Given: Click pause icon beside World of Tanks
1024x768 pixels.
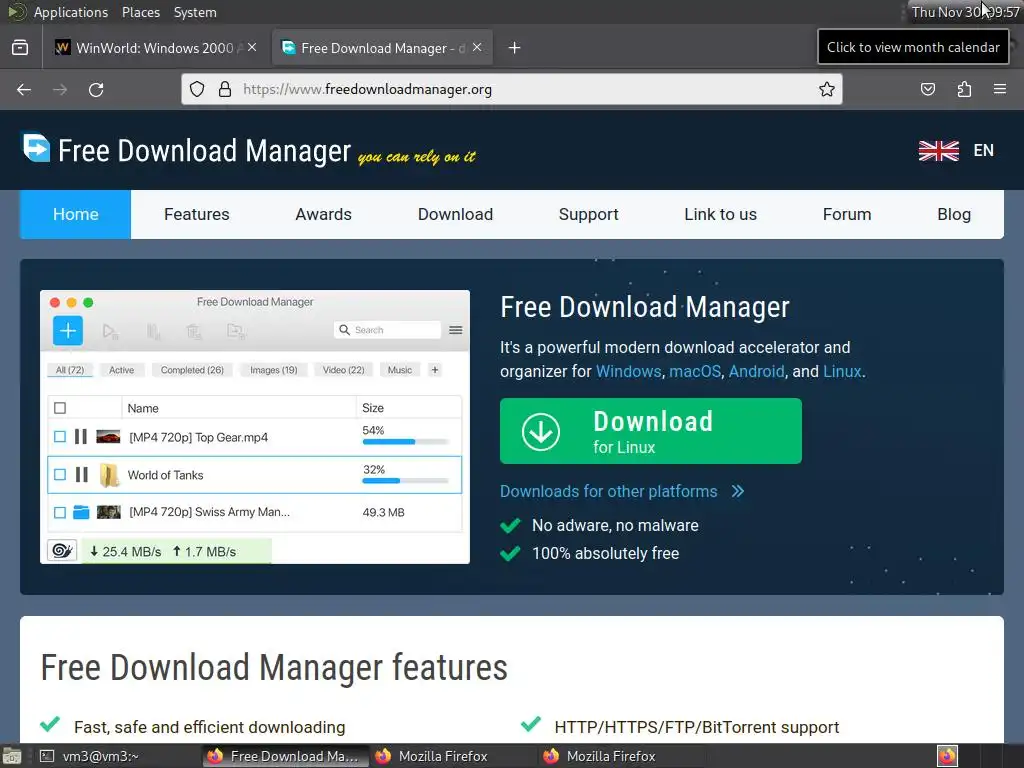Looking at the screenshot, I should (81, 474).
